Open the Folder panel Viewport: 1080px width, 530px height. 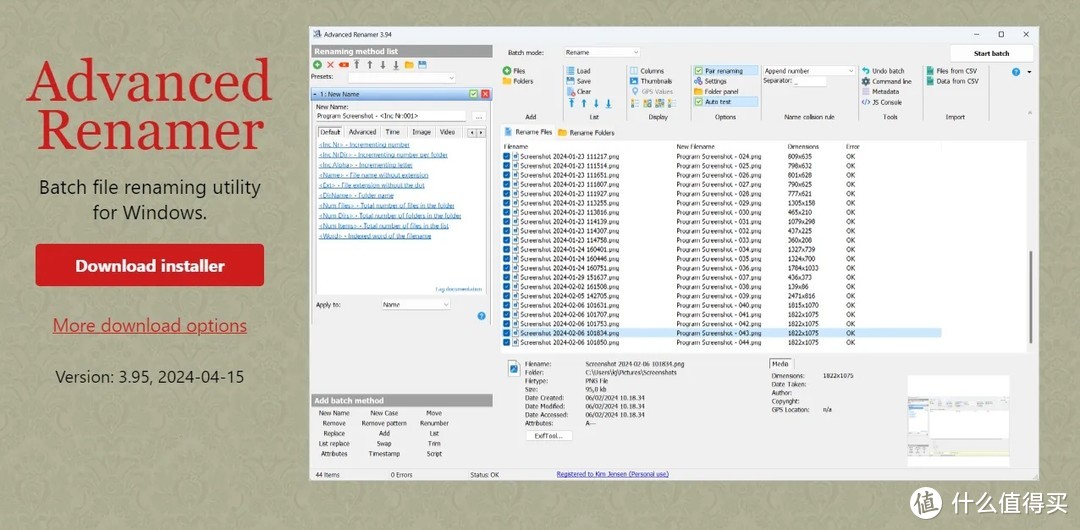tap(716, 91)
